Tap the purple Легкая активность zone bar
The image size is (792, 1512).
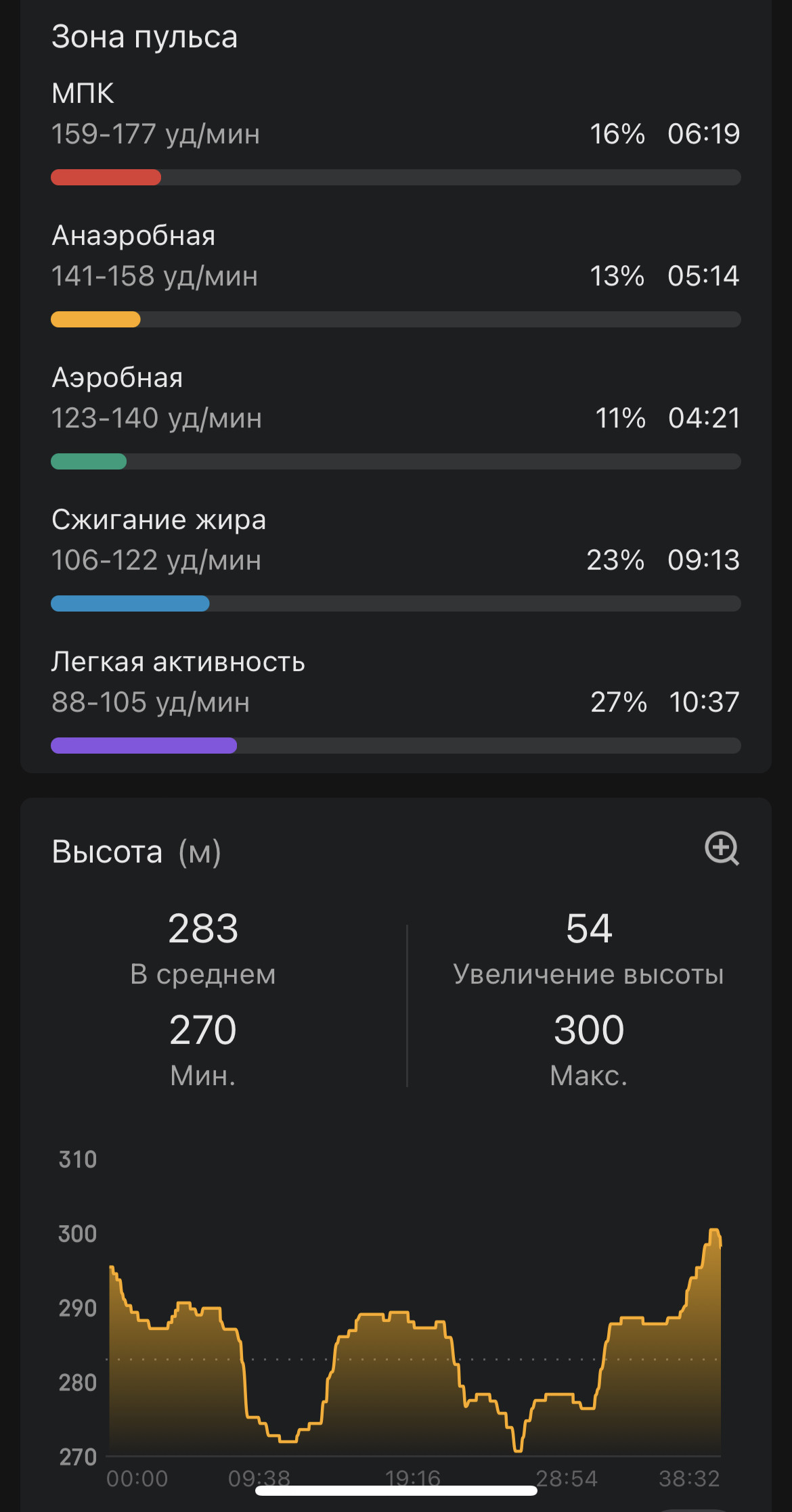coord(396,746)
